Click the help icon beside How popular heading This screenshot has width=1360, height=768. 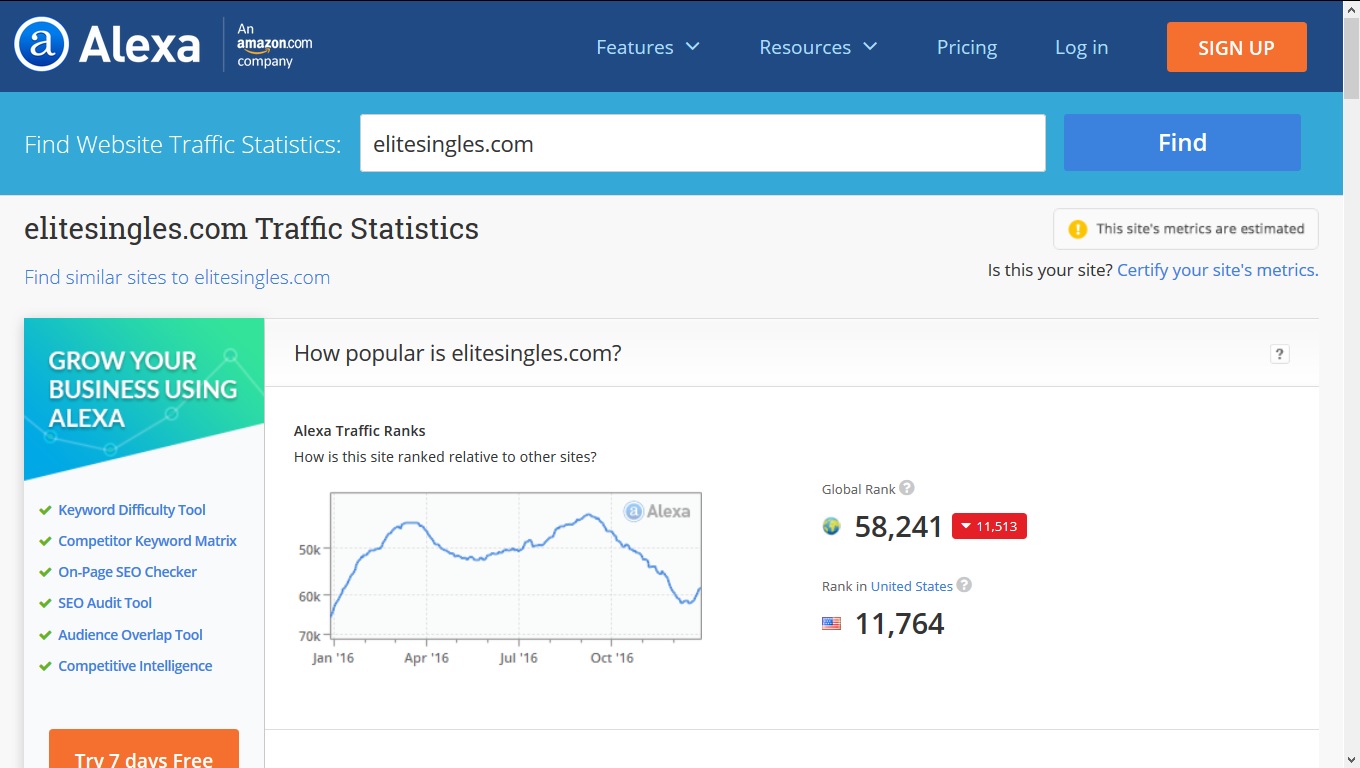point(1279,353)
